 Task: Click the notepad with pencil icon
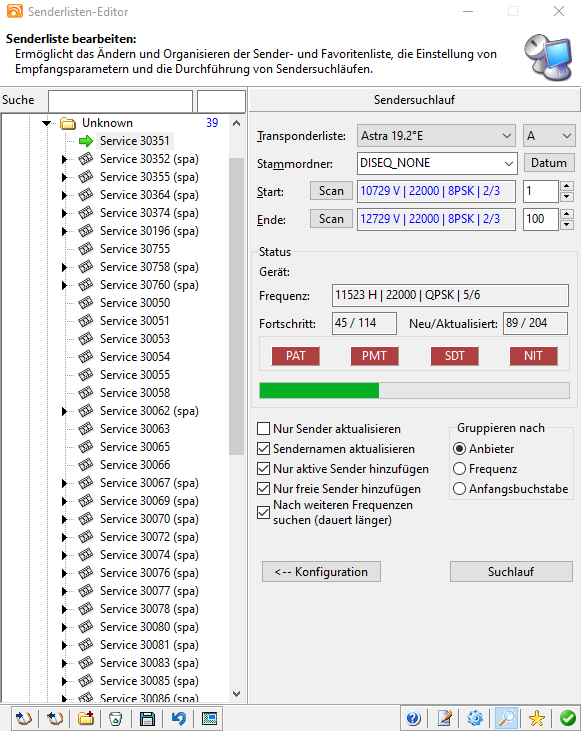444,718
